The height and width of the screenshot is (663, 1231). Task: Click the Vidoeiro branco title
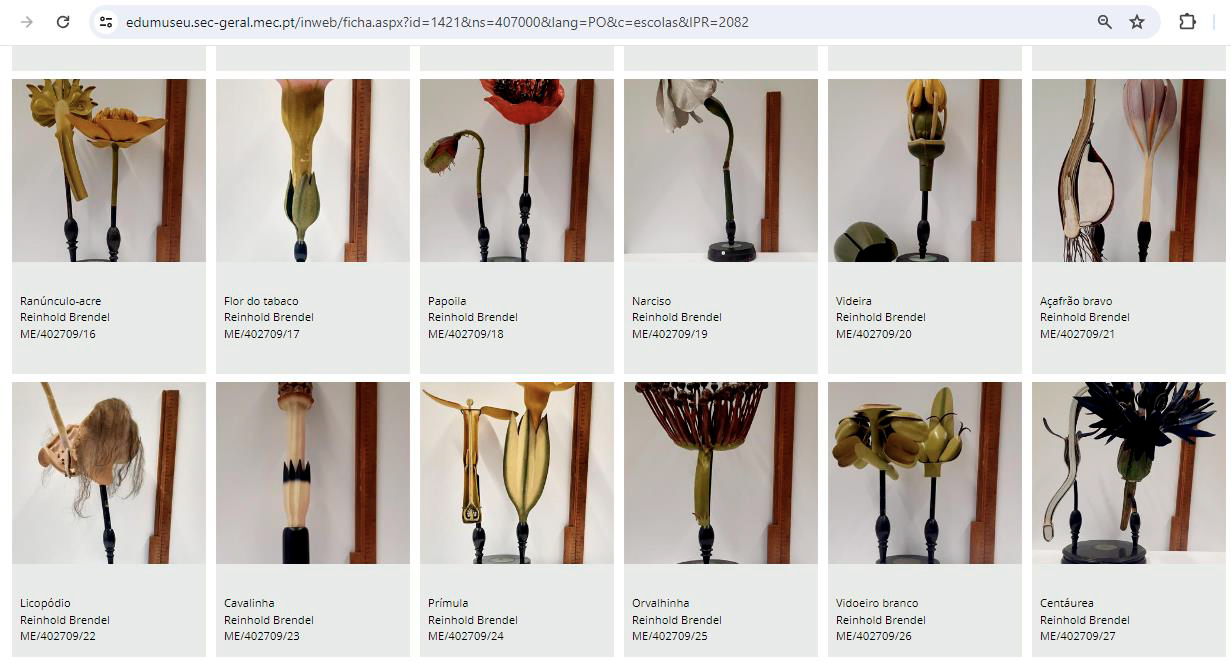[877, 603]
